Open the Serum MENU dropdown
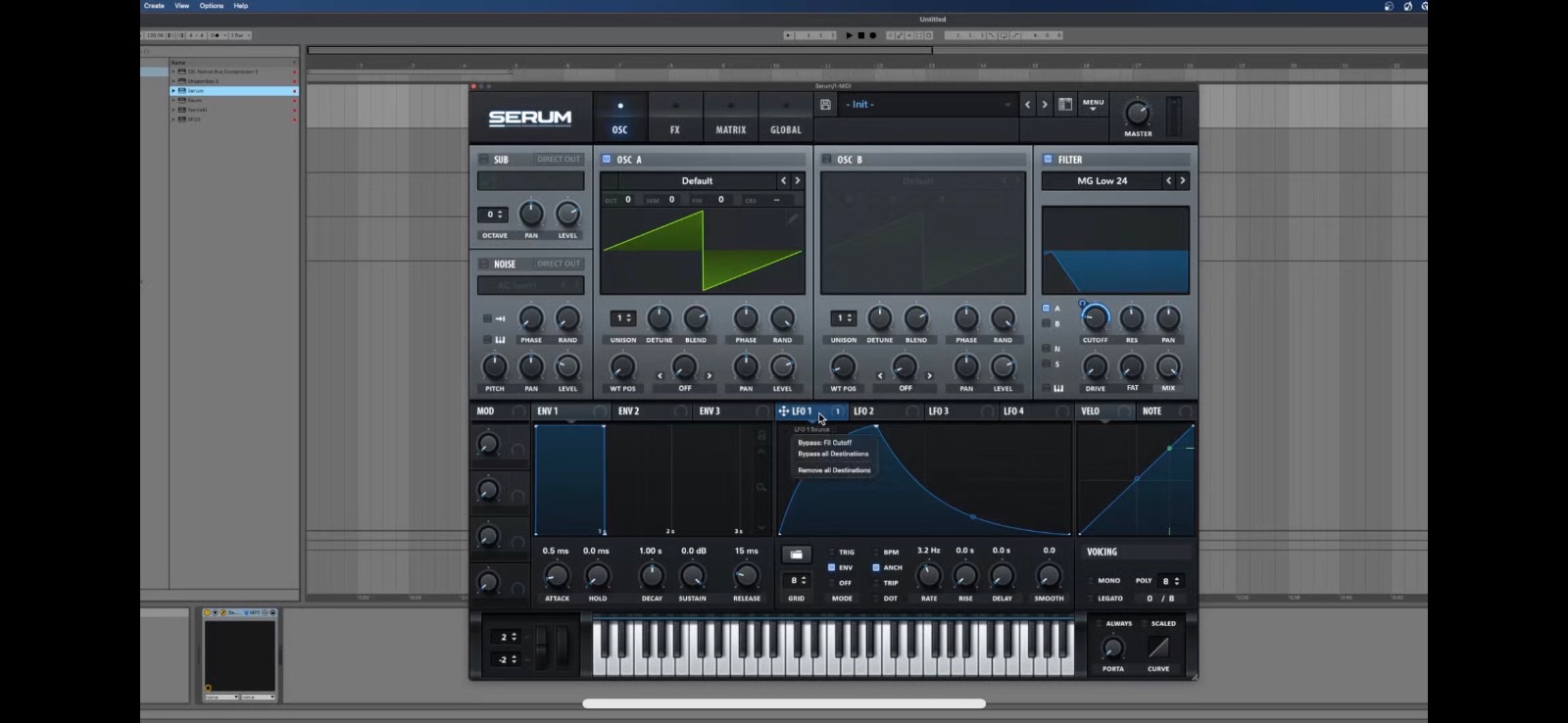The height and width of the screenshot is (723, 1568). pos(1093,104)
